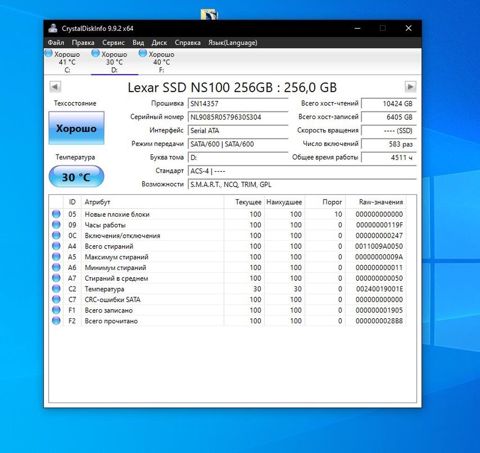Open the Язык(Language) menu
The image size is (480, 453).
[233, 42]
